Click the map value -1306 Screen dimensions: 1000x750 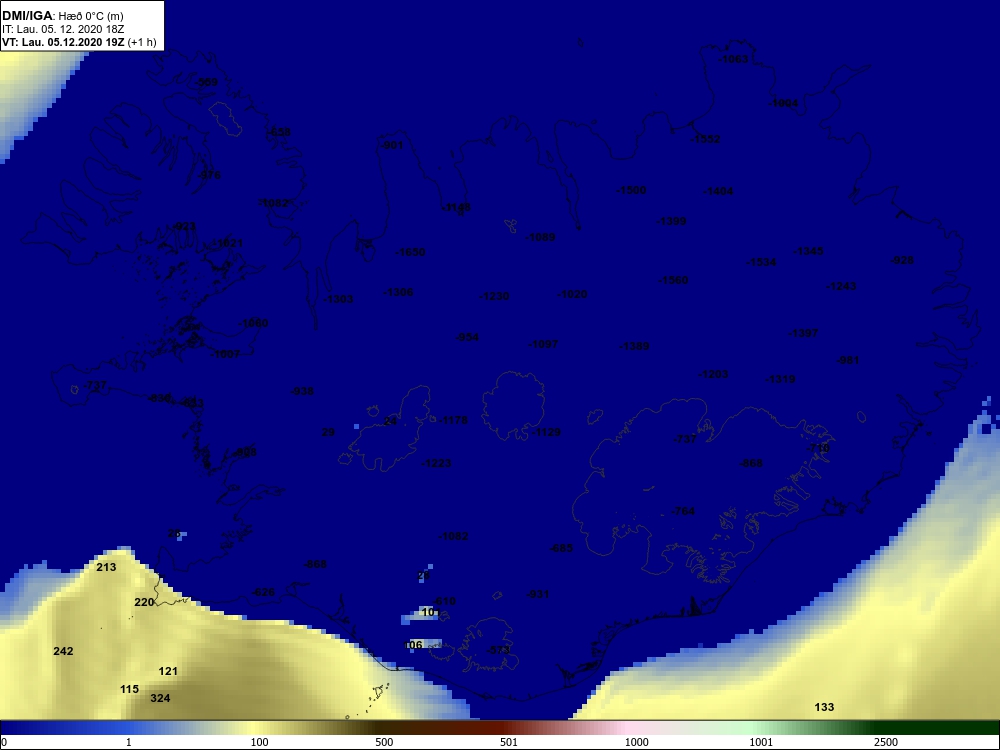(398, 291)
